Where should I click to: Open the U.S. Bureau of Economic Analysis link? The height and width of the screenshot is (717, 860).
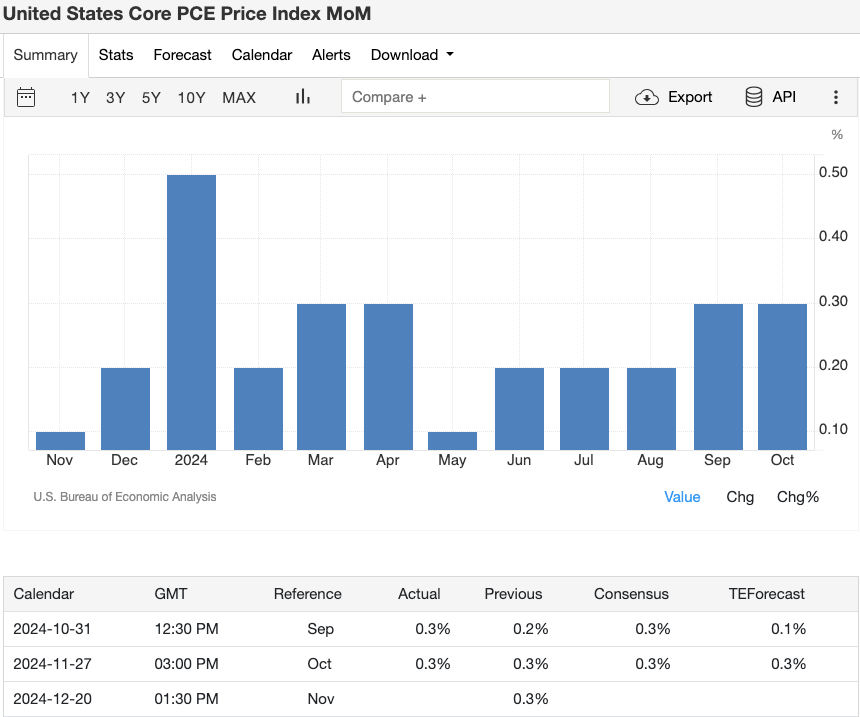(x=125, y=496)
